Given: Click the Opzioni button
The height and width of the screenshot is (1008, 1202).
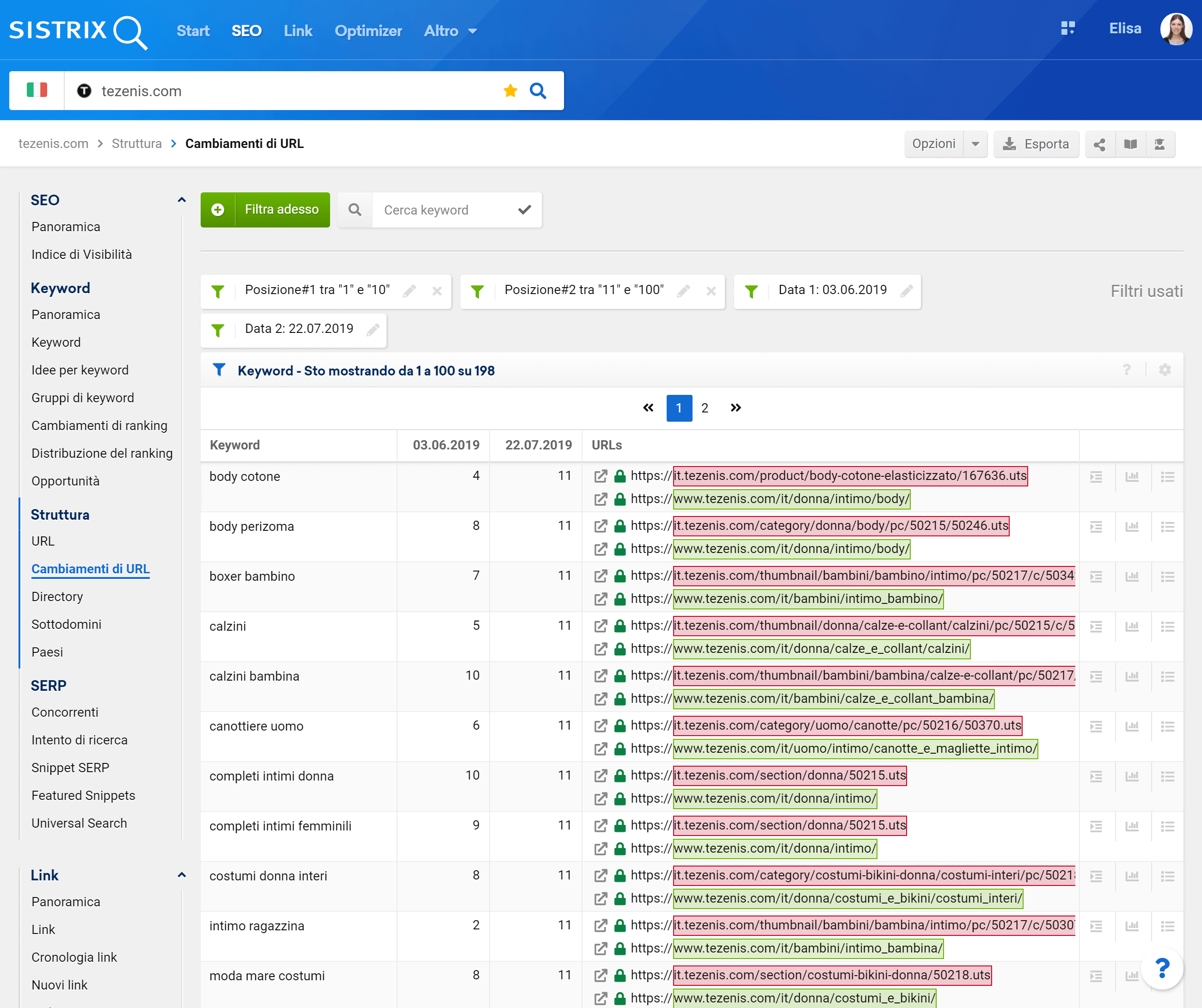Looking at the screenshot, I should point(933,144).
